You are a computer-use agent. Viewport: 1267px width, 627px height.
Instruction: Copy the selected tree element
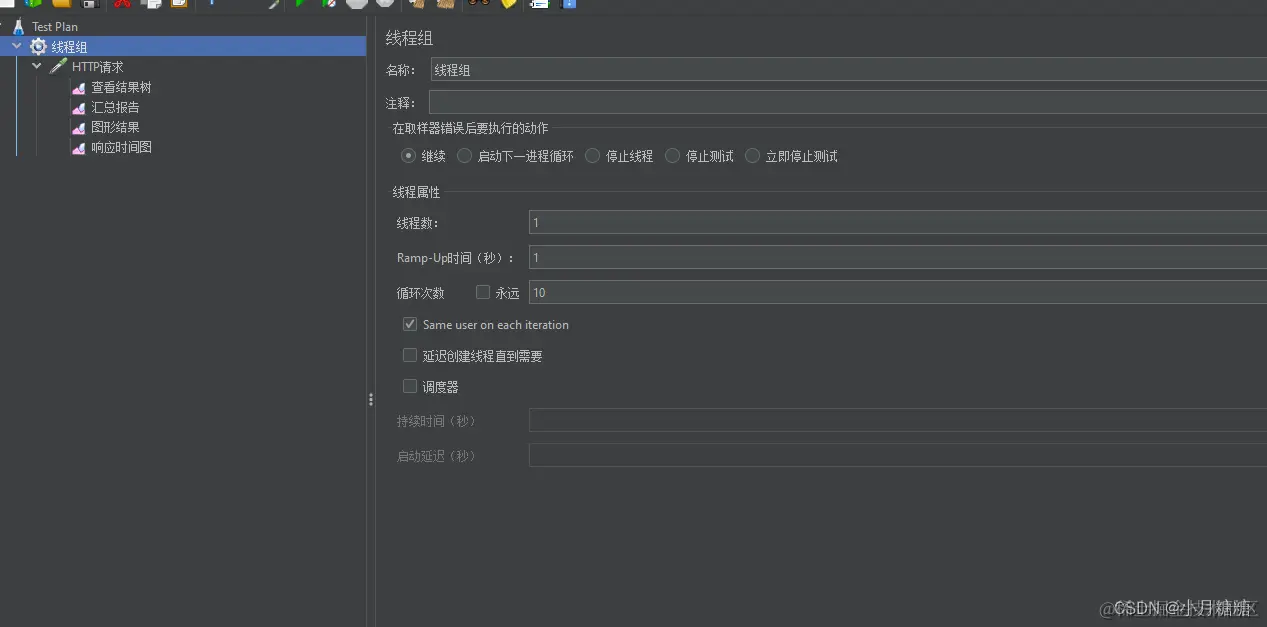pos(151,5)
